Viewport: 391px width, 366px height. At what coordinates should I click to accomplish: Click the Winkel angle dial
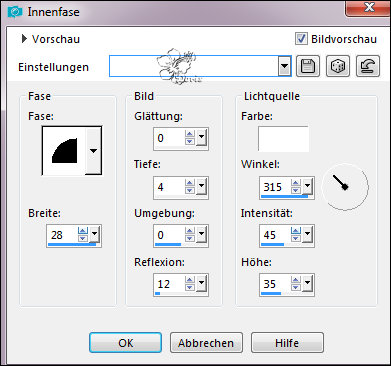point(345,186)
